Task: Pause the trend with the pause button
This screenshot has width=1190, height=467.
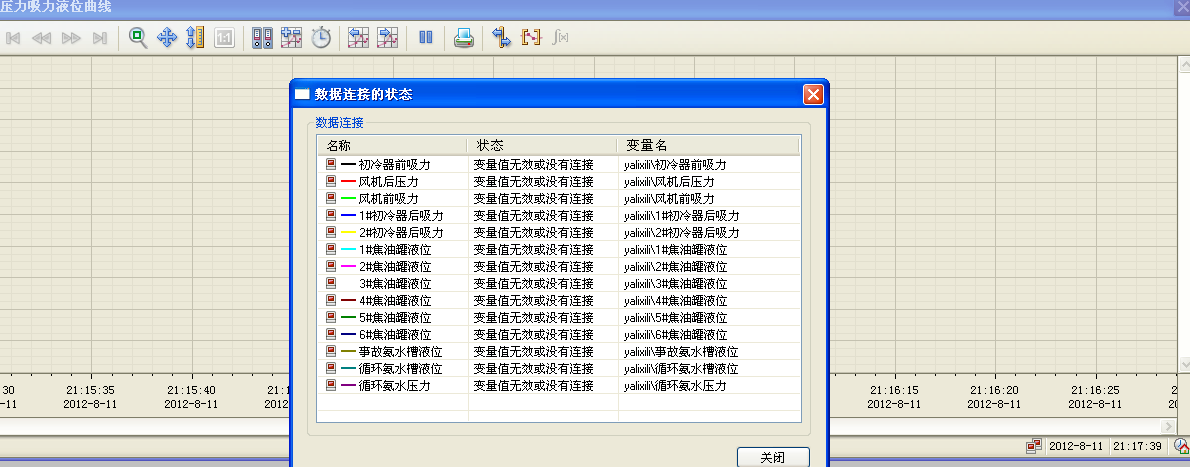Action: pos(425,38)
